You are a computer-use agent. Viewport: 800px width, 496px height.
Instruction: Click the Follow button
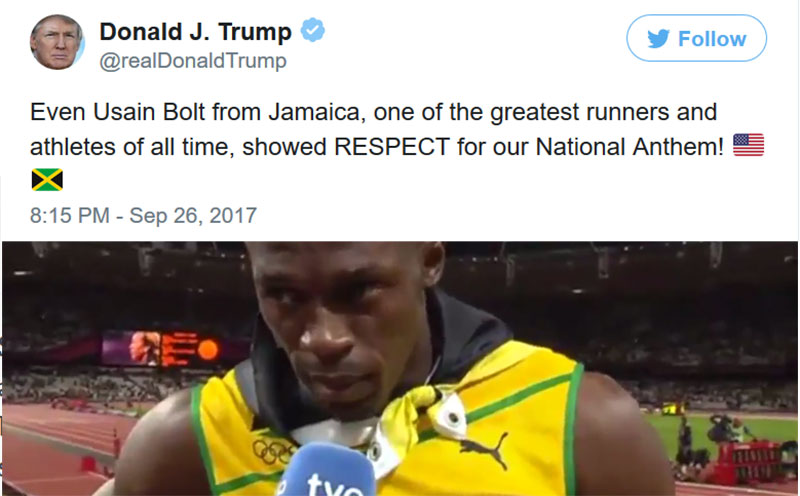coord(696,38)
